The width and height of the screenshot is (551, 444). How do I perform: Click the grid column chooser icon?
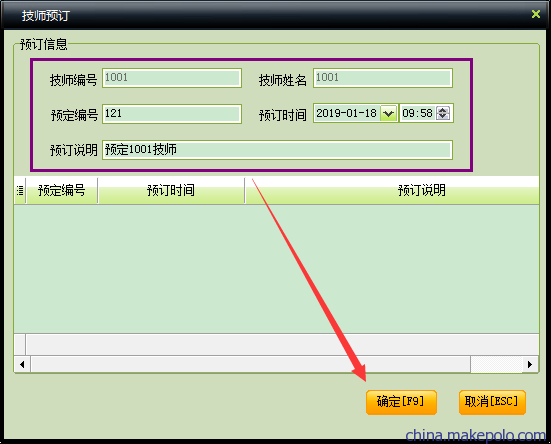[x=20, y=191]
